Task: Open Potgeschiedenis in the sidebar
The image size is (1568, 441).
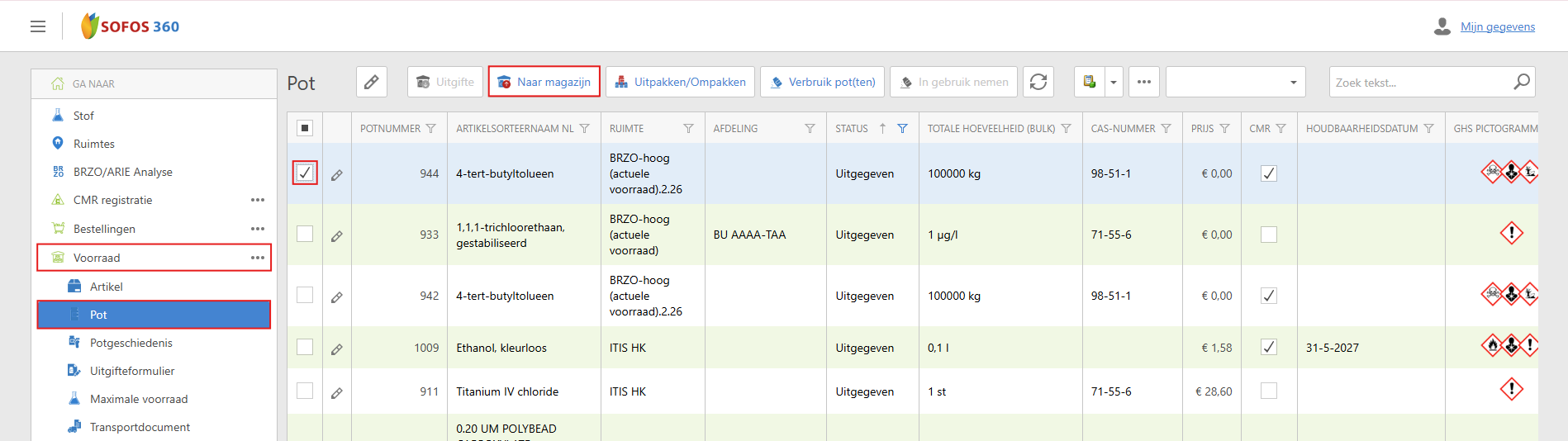Action: click(131, 343)
